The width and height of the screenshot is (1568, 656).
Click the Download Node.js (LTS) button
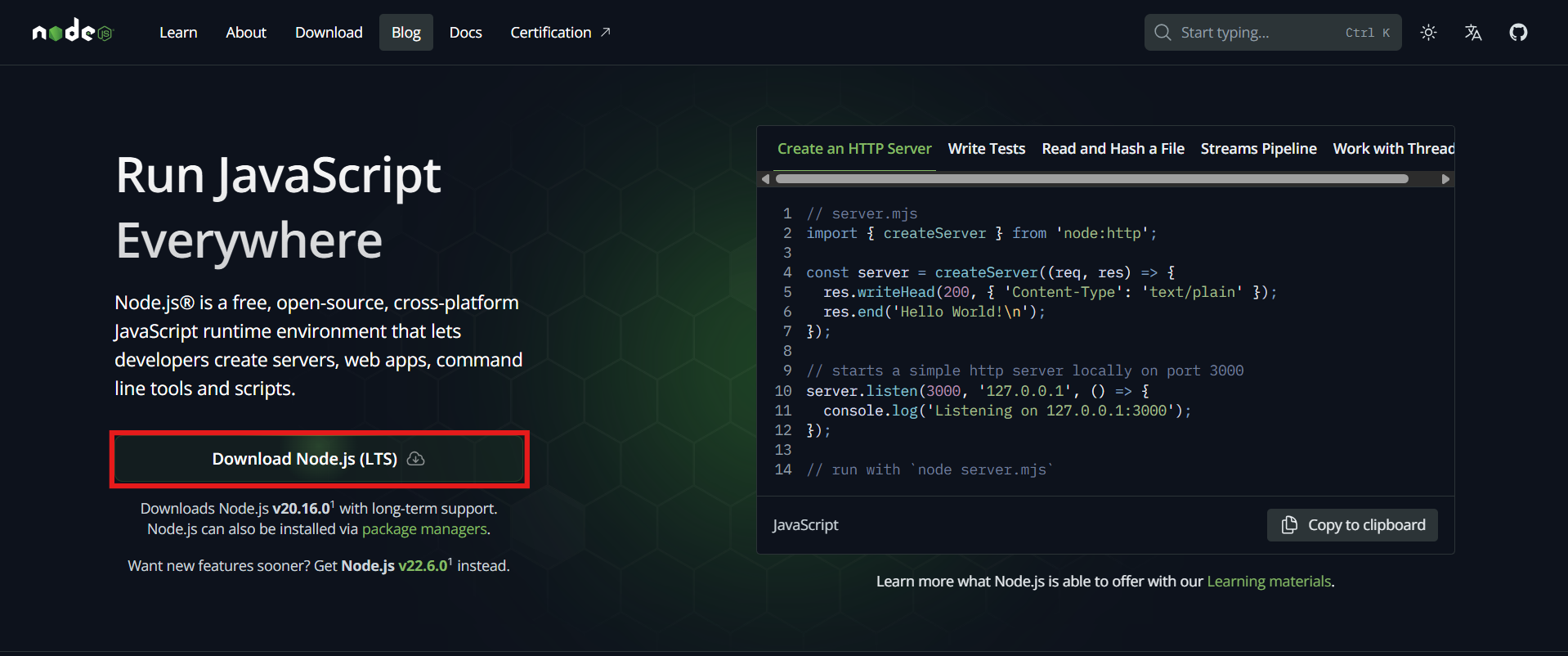coord(319,459)
